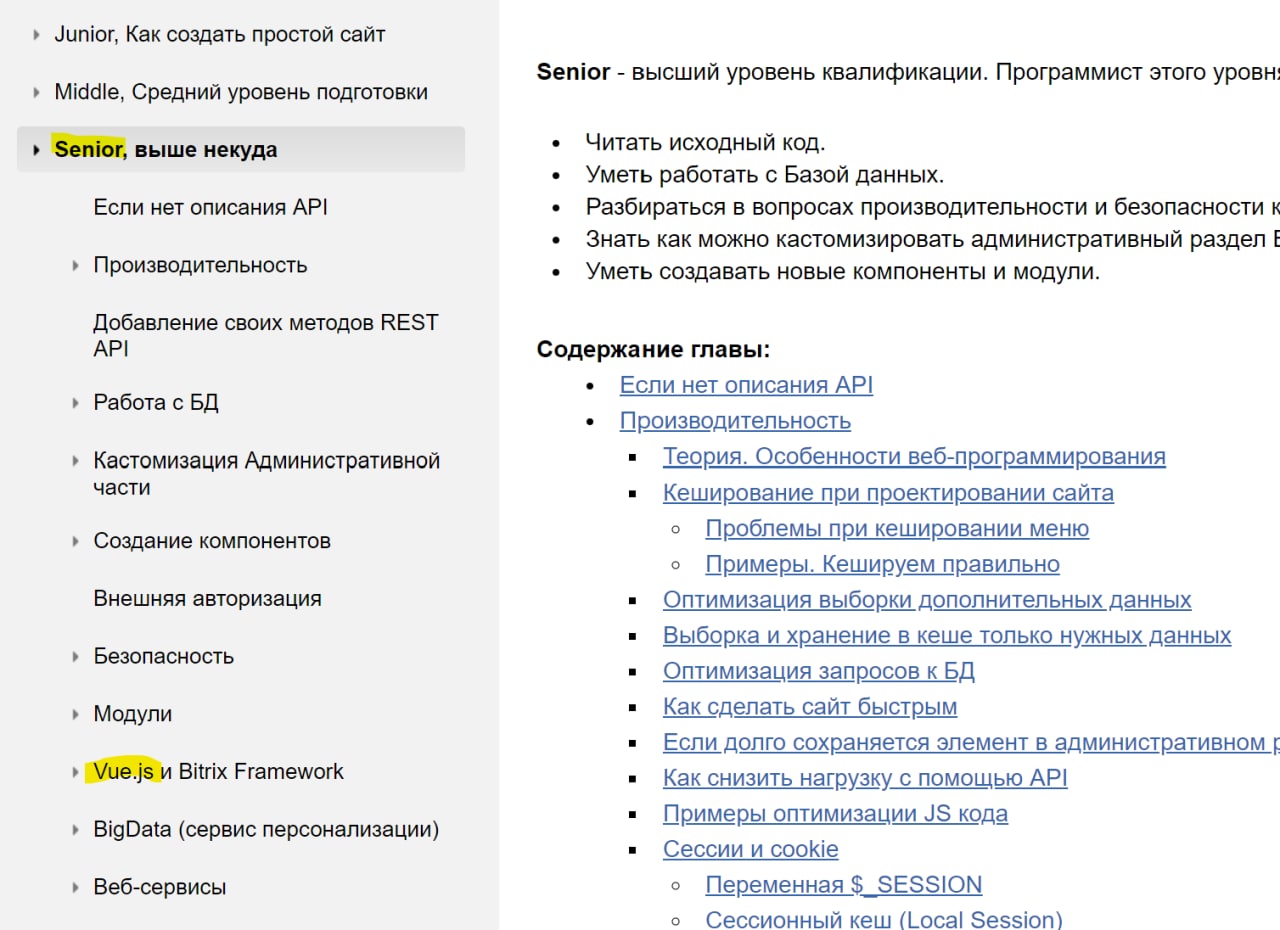Open the Переменная $_SESSION link
Image resolution: width=1280 pixels, height=930 pixels.
click(843, 884)
